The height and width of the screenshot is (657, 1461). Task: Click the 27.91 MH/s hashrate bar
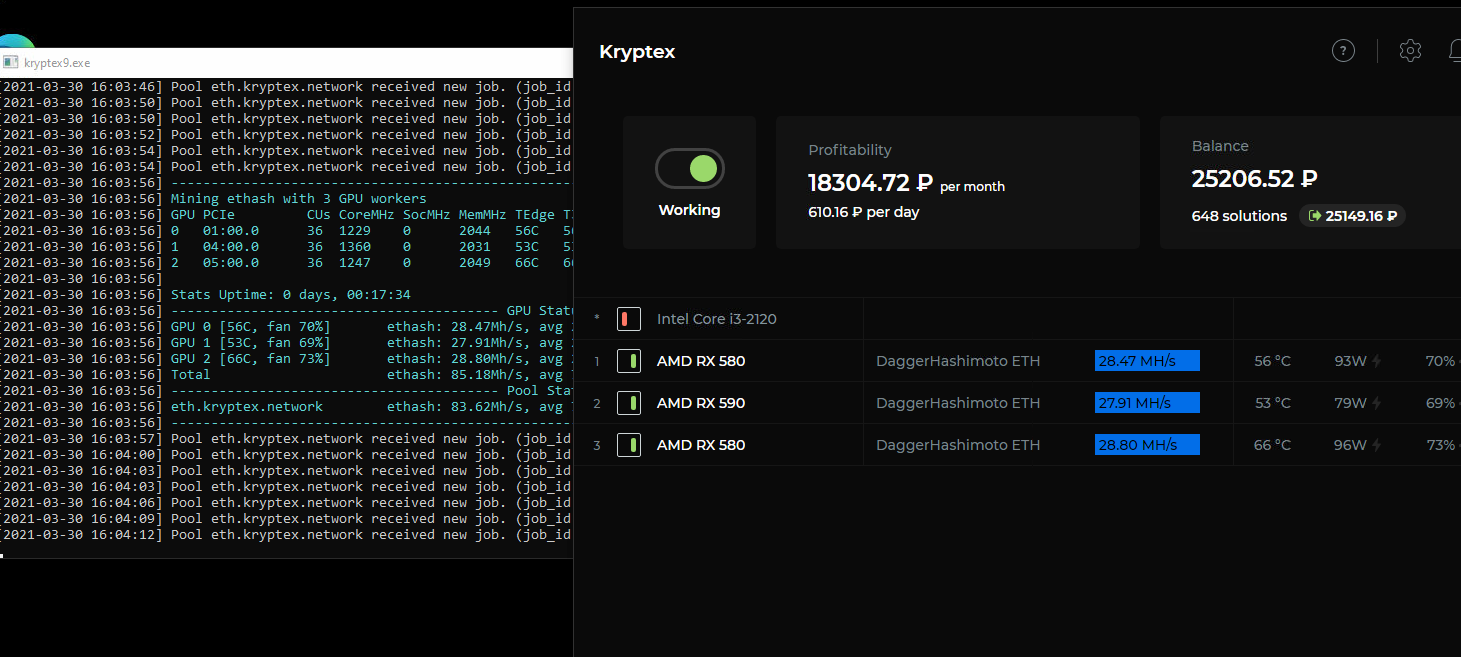pos(1147,403)
